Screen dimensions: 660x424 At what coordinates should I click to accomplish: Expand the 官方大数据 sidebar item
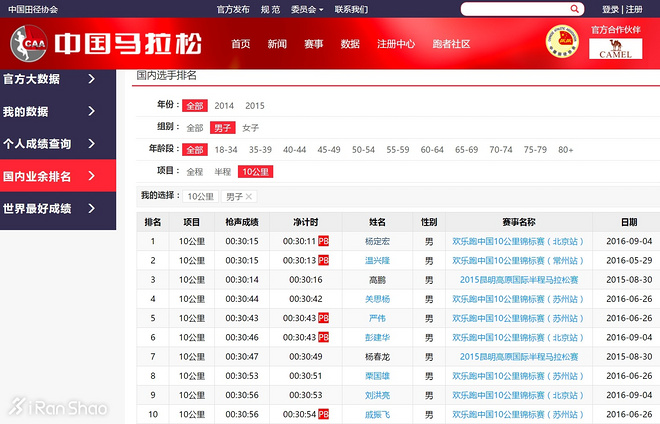(91, 79)
